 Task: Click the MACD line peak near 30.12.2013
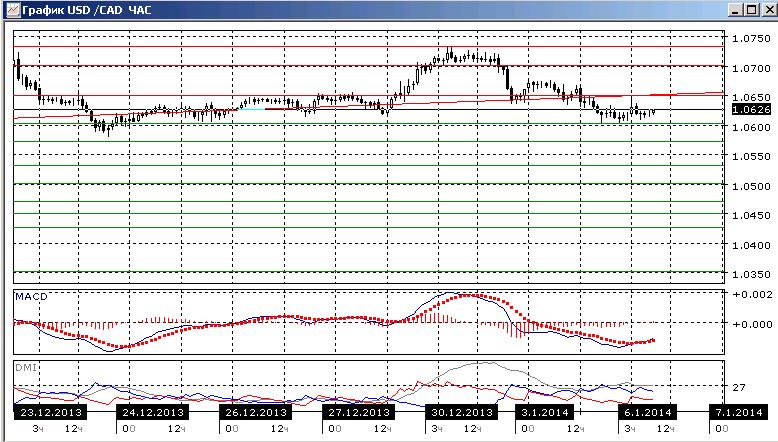[449, 293]
